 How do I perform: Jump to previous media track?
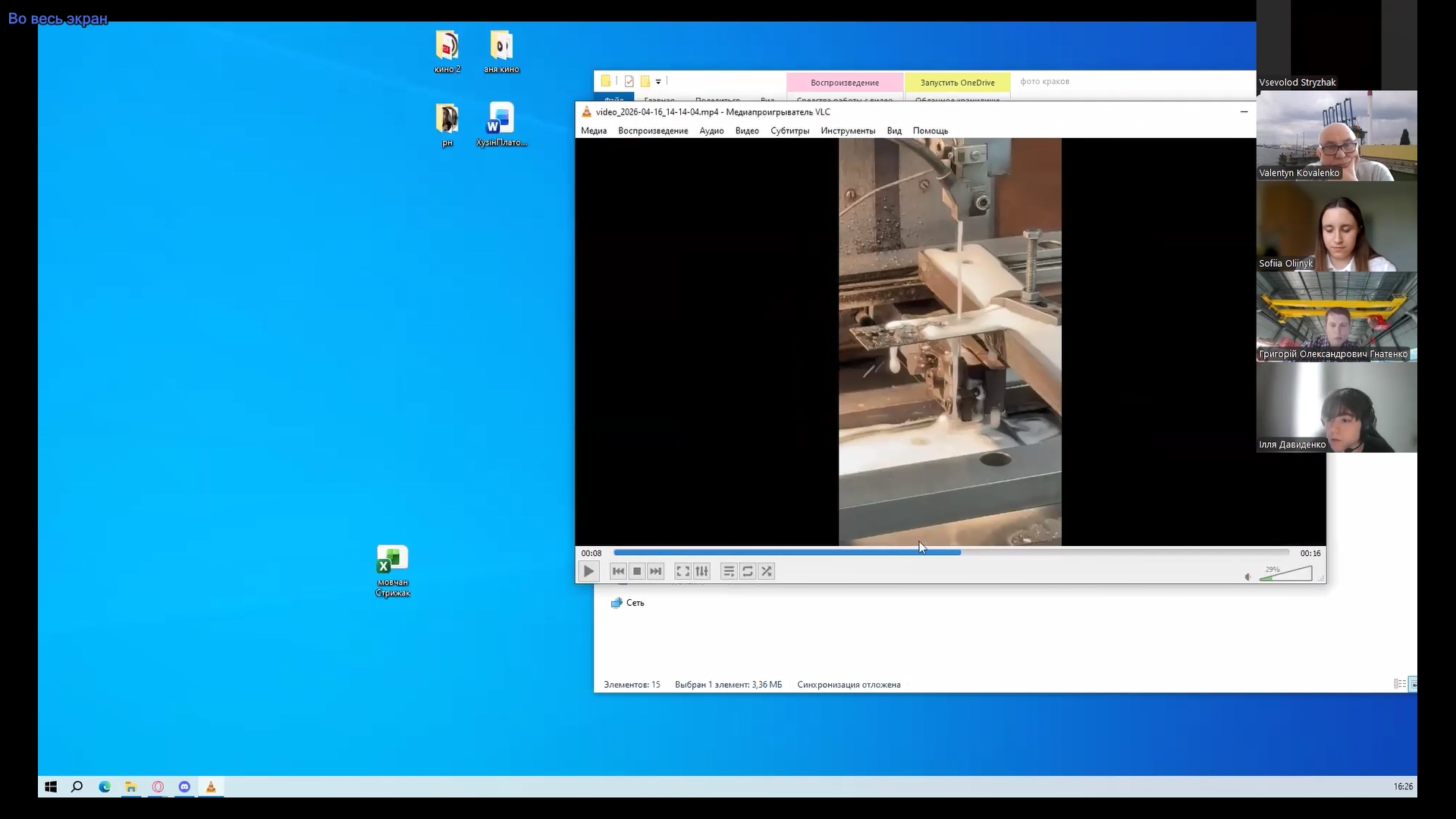pyautogui.click(x=618, y=572)
